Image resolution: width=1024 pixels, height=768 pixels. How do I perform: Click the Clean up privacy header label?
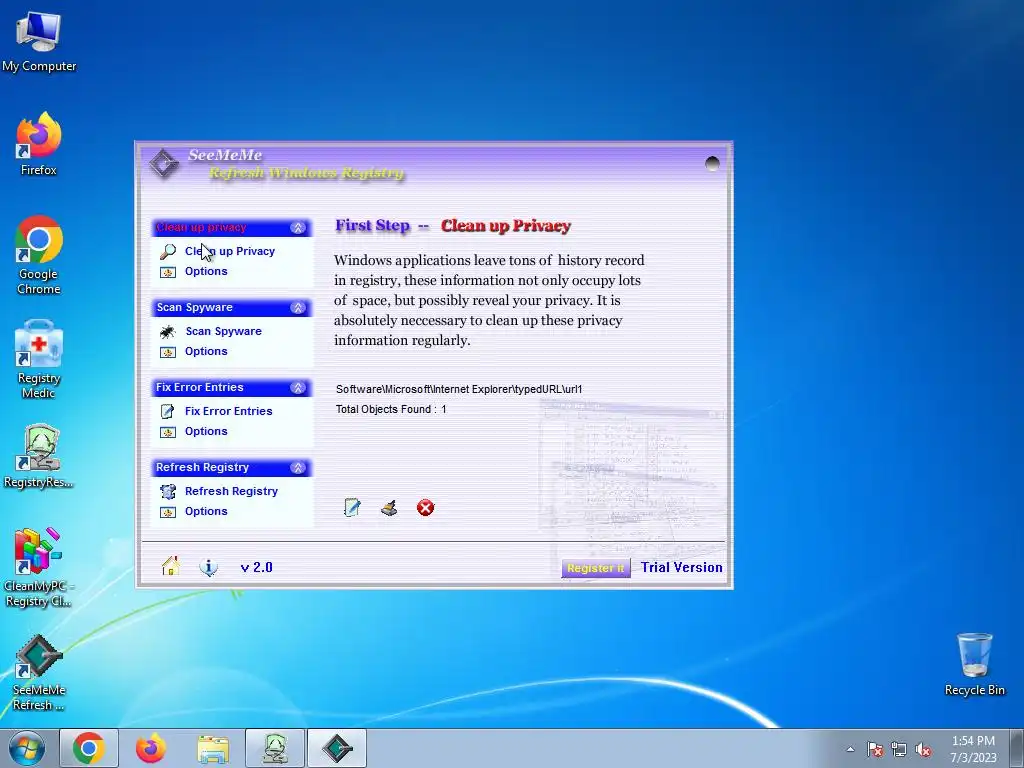pyautogui.click(x=201, y=227)
